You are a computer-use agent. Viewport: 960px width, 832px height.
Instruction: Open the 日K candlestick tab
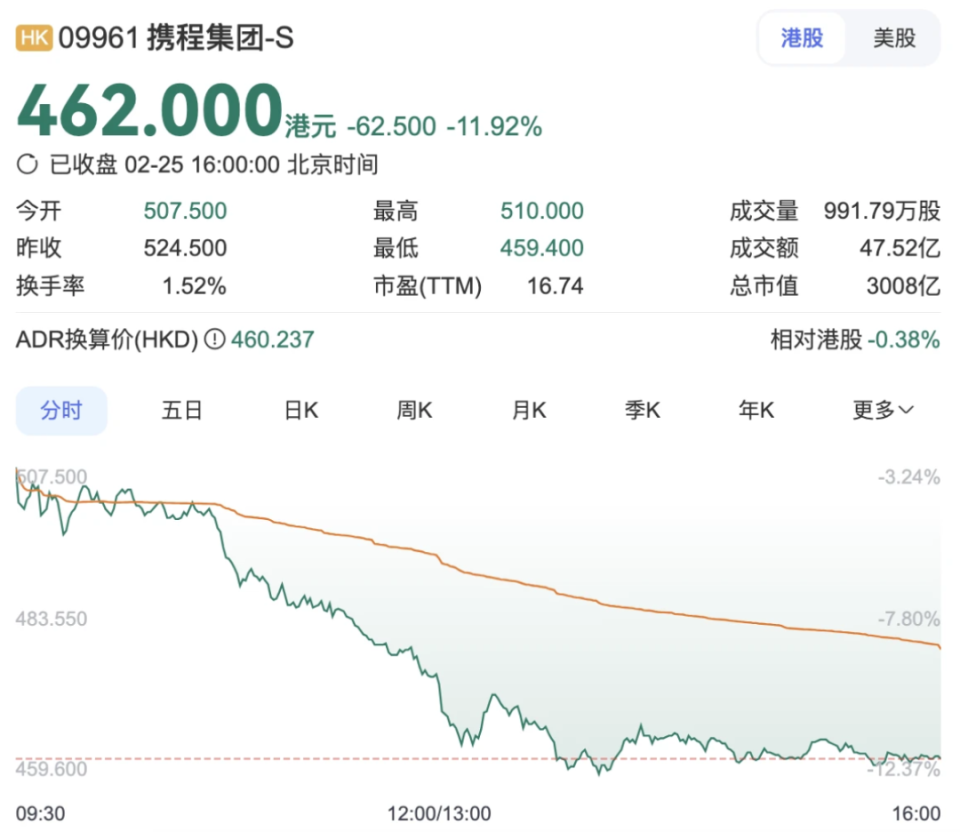299,410
